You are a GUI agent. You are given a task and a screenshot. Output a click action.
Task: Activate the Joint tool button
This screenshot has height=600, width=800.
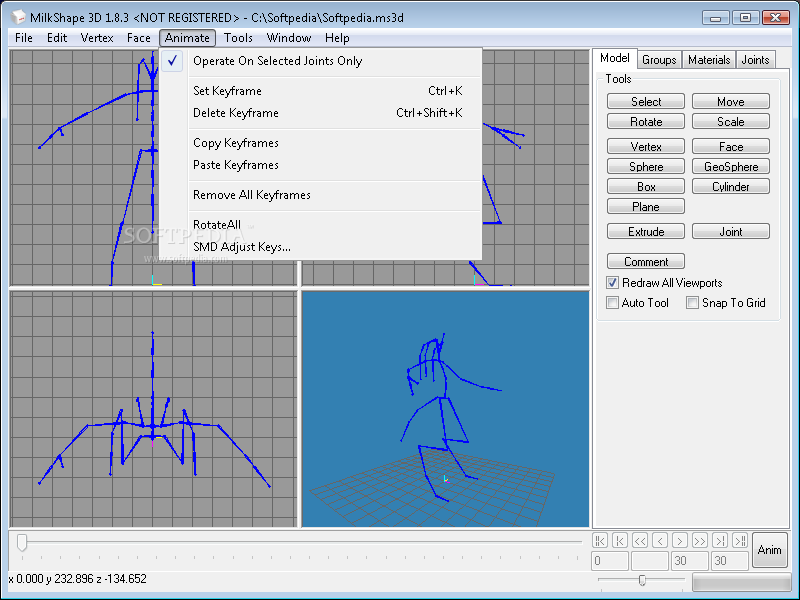pyautogui.click(x=731, y=231)
